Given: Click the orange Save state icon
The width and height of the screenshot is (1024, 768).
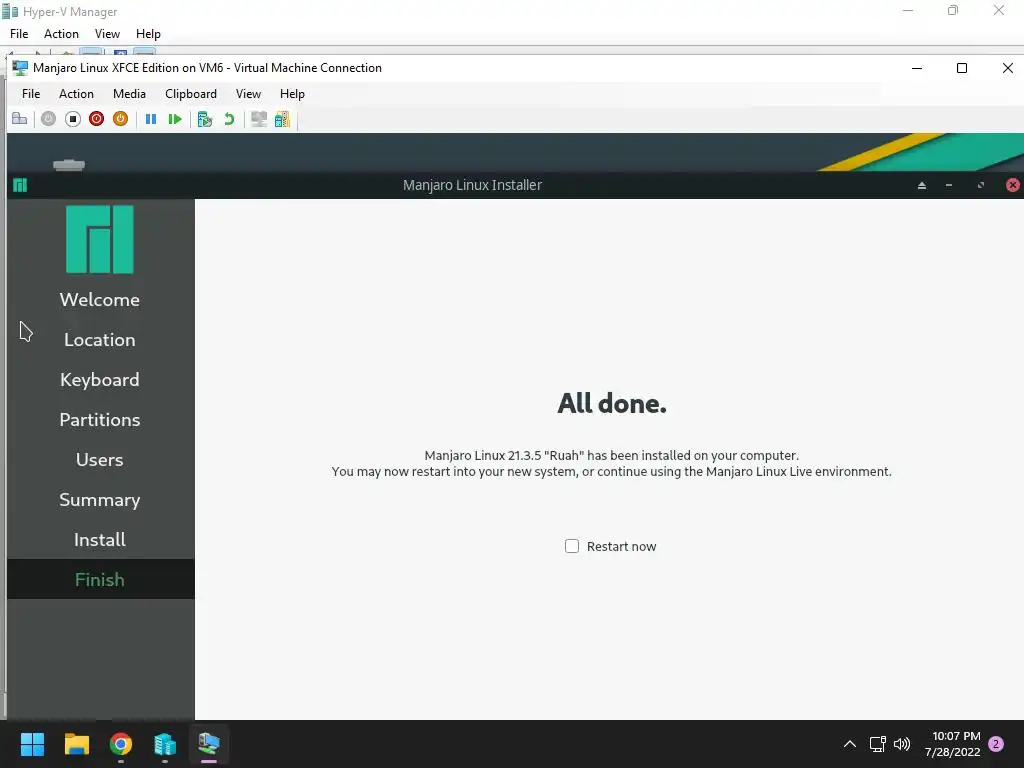Looking at the screenshot, I should click(120, 119).
